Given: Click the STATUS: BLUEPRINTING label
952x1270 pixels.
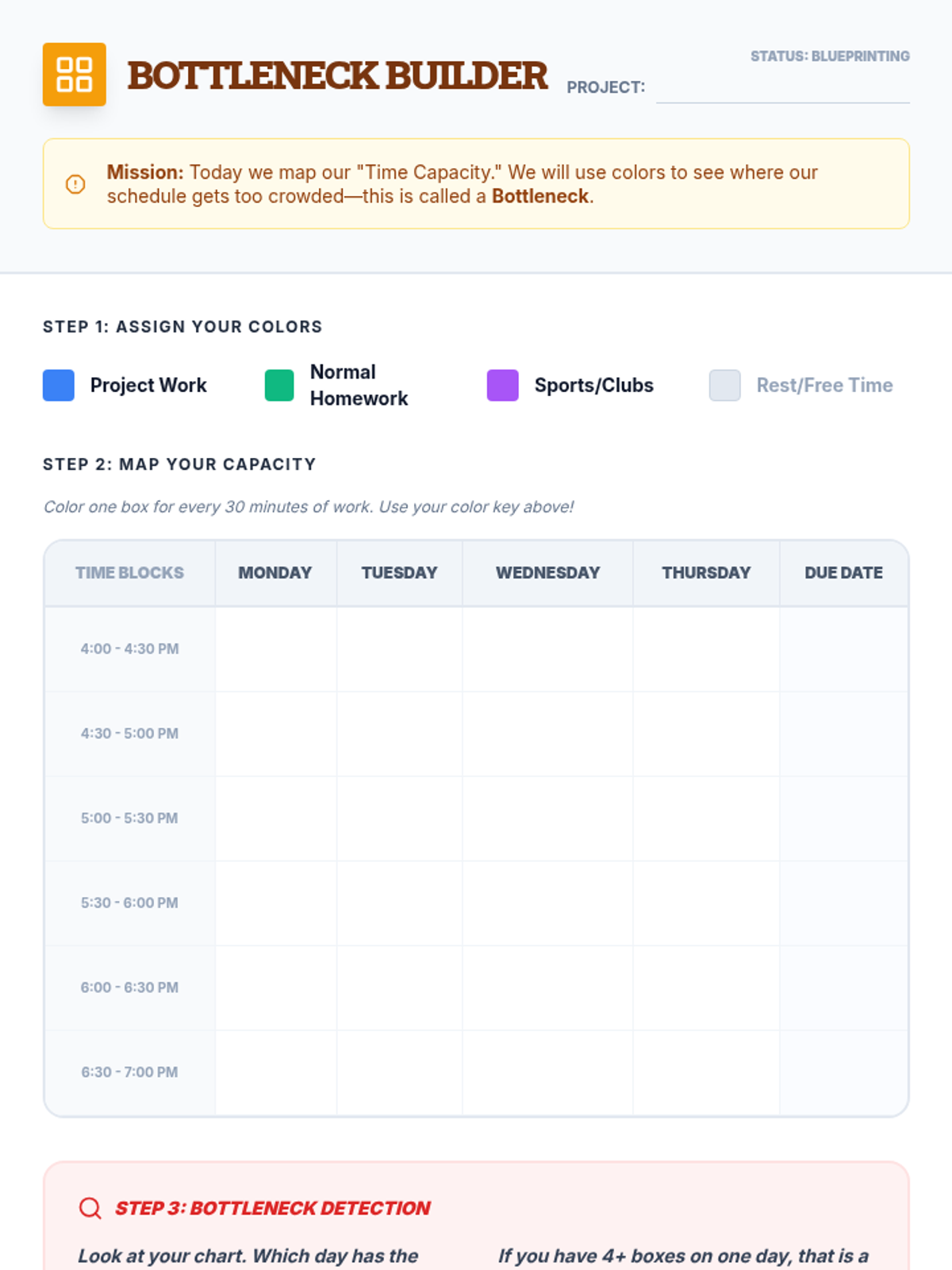Looking at the screenshot, I should point(830,56).
